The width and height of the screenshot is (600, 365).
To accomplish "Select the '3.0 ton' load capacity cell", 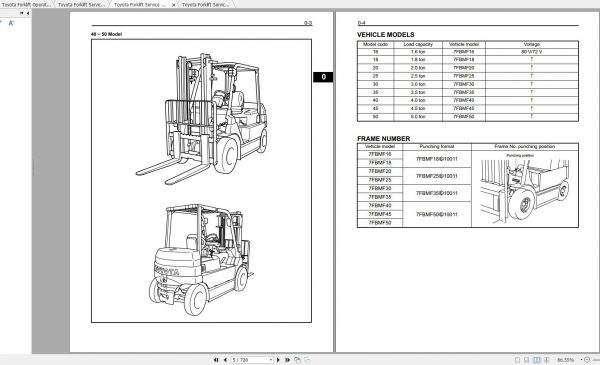I will click(x=418, y=84).
